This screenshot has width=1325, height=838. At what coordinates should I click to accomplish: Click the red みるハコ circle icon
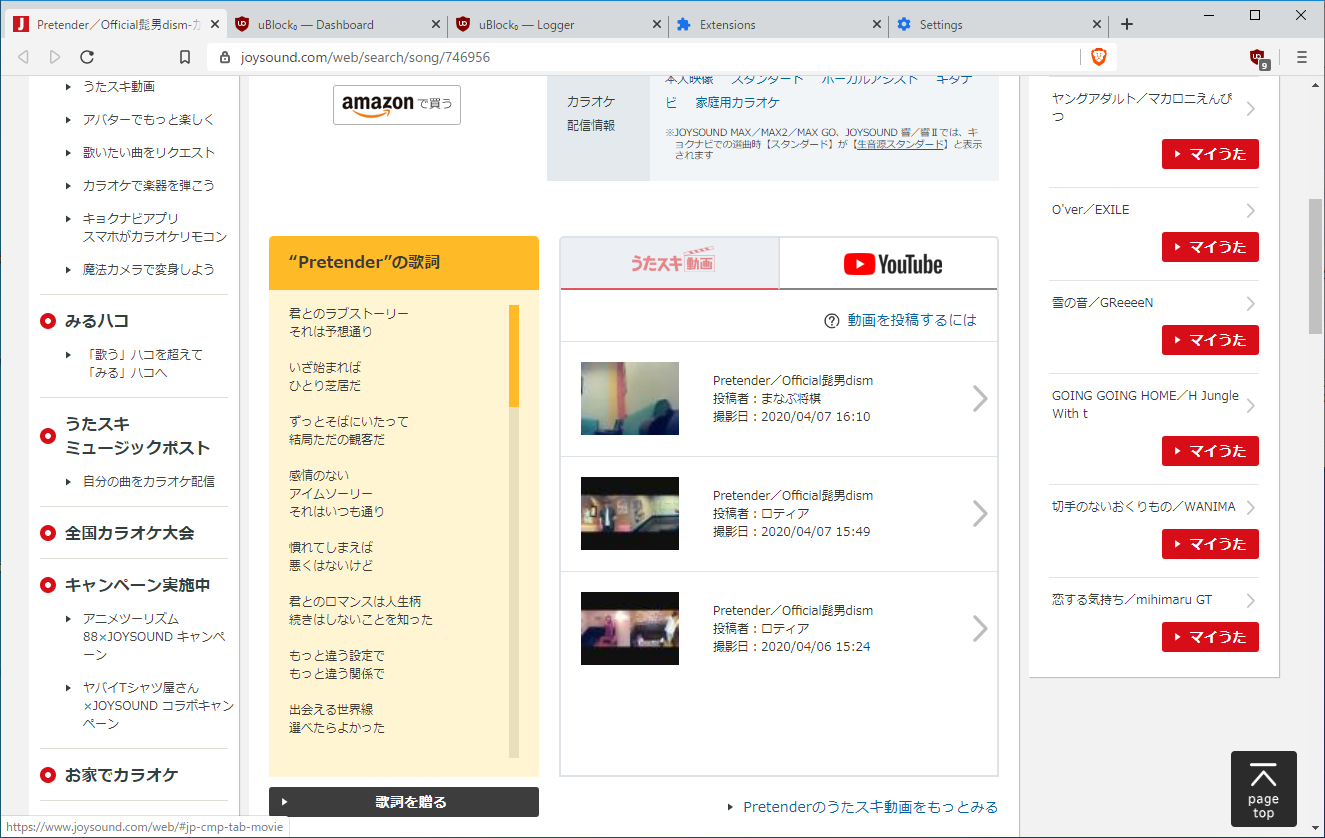pos(48,321)
